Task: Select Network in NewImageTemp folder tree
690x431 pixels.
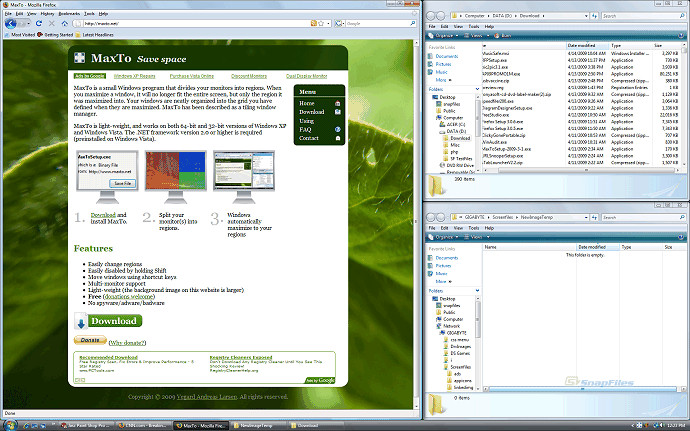Action: [x=451, y=326]
